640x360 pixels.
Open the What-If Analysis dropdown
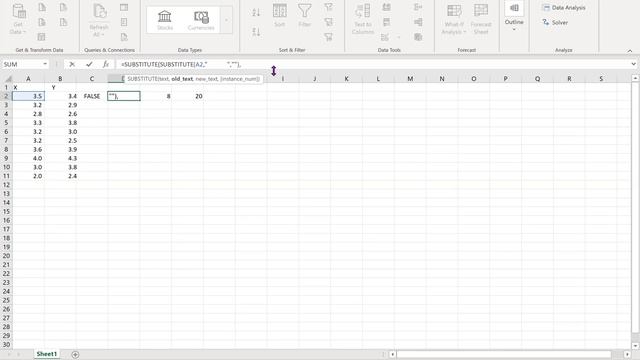tap(453, 19)
